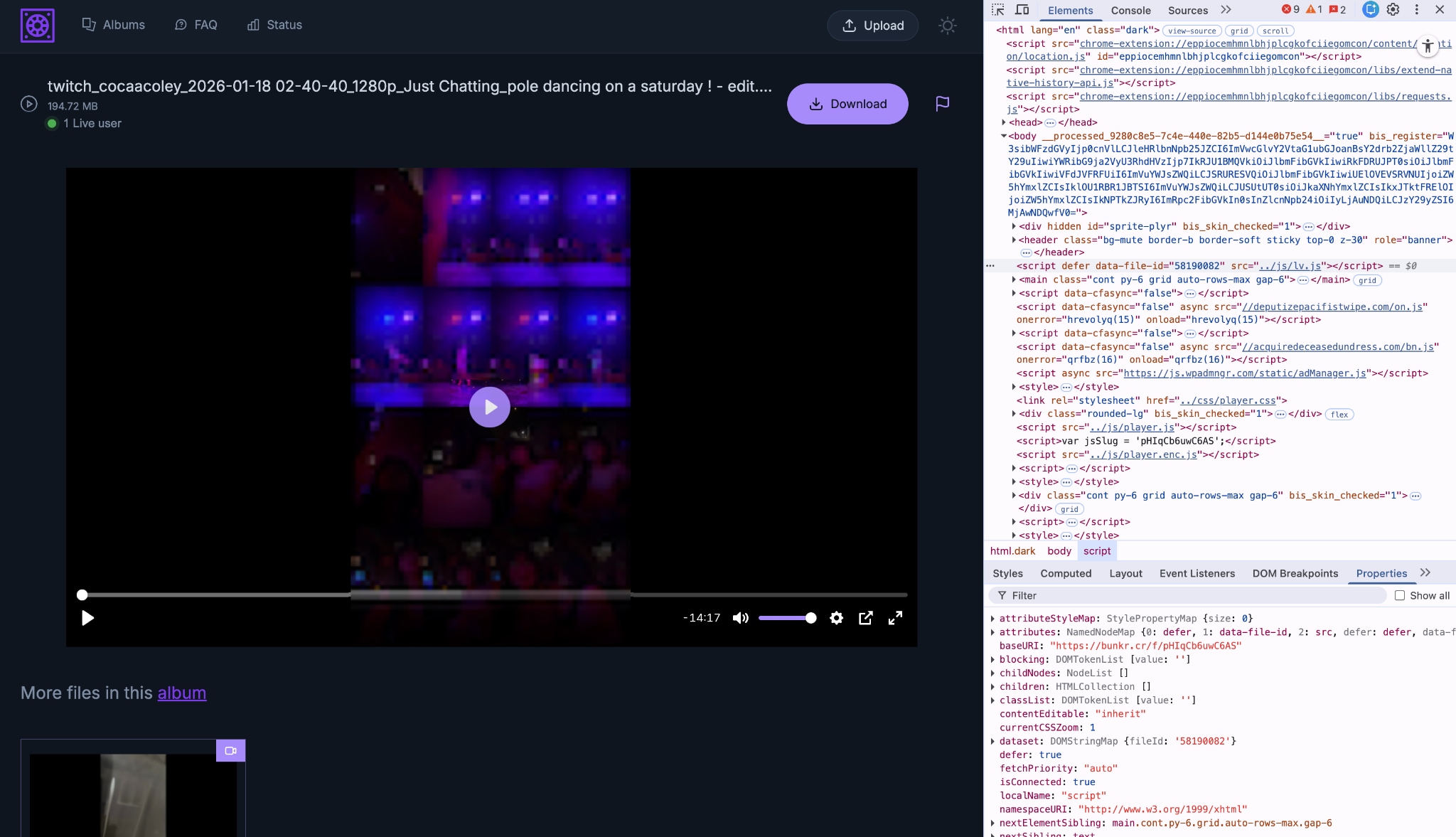1456x837 pixels.
Task: Click the Bunkr logo icon
Action: (x=38, y=26)
